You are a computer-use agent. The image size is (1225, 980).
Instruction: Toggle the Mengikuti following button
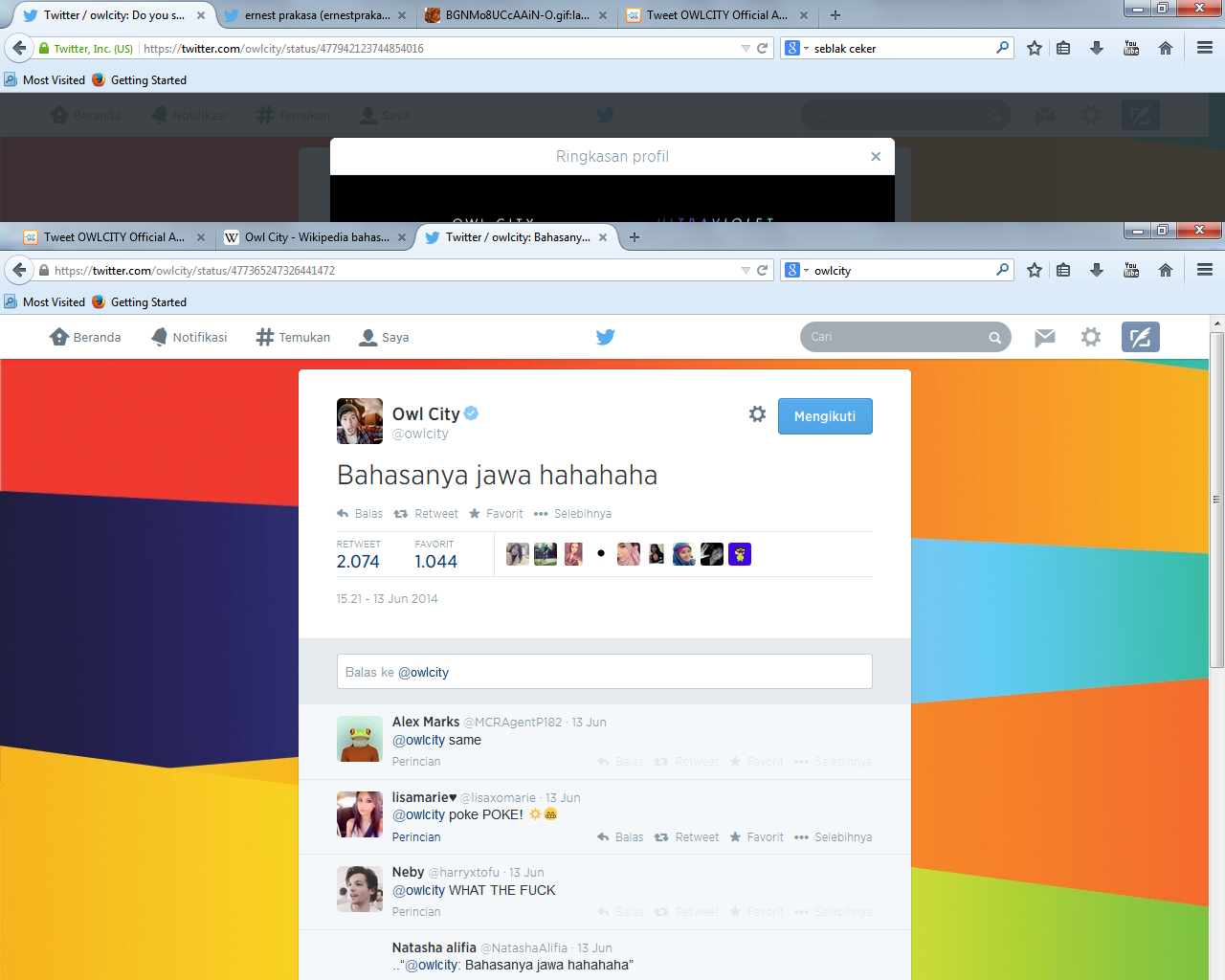pos(825,416)
